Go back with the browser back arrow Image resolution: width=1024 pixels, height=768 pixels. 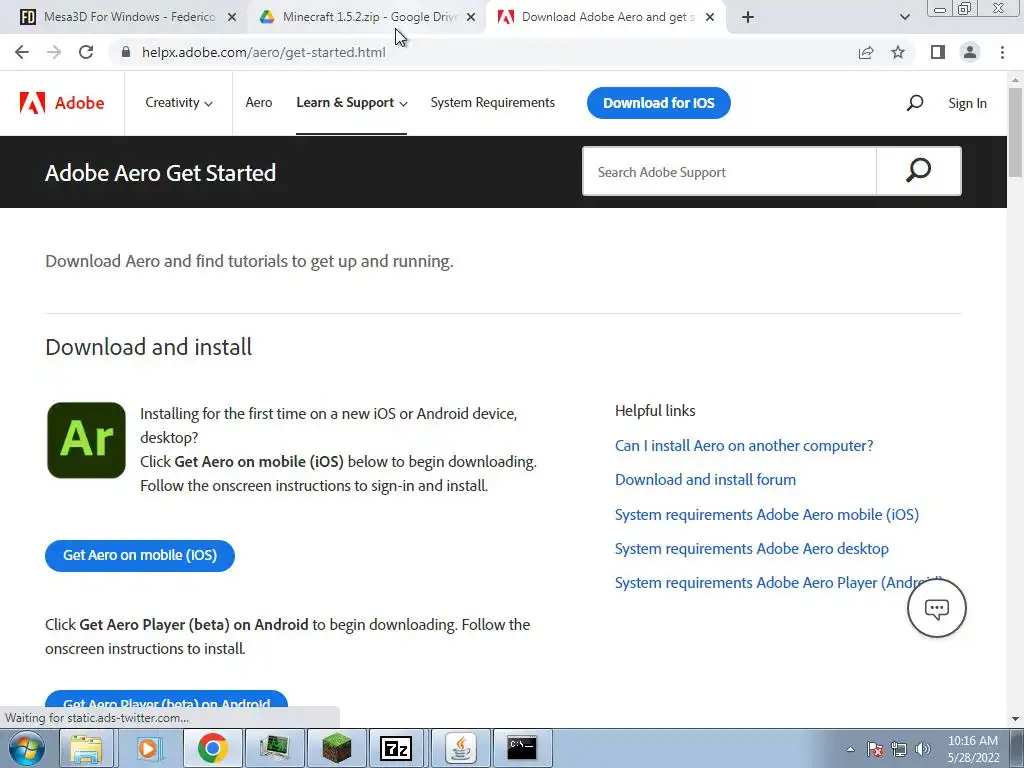[x=22, y=52]
